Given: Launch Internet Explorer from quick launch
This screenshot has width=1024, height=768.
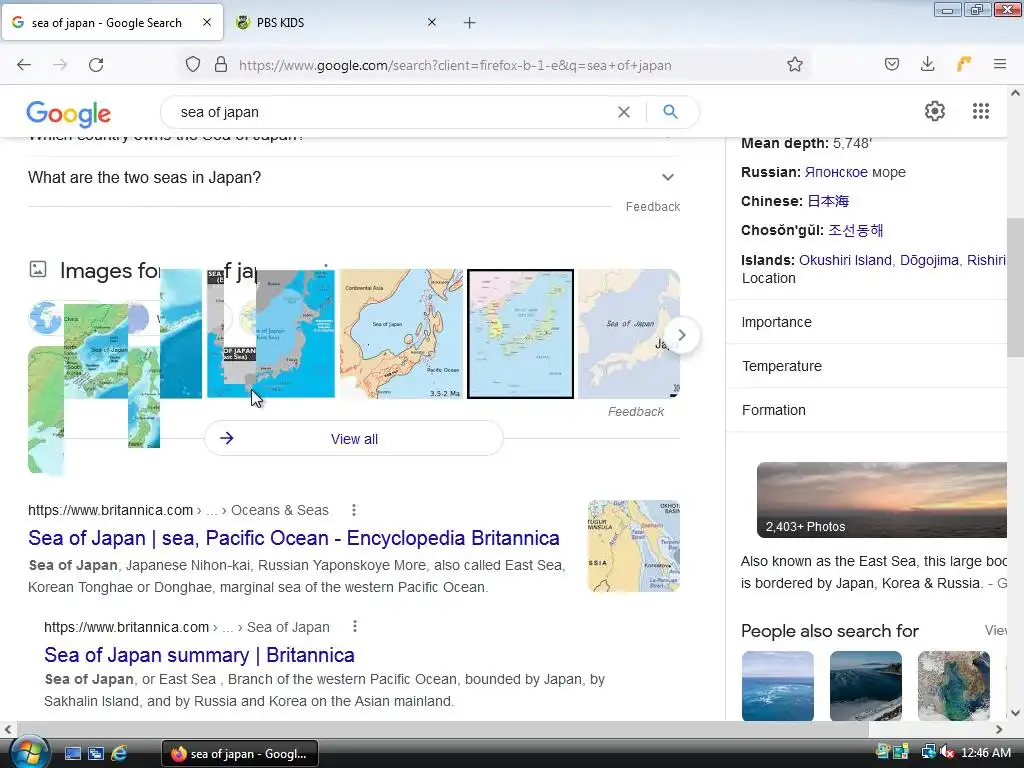Looking at the screenshot, I should tap(120, 754).
